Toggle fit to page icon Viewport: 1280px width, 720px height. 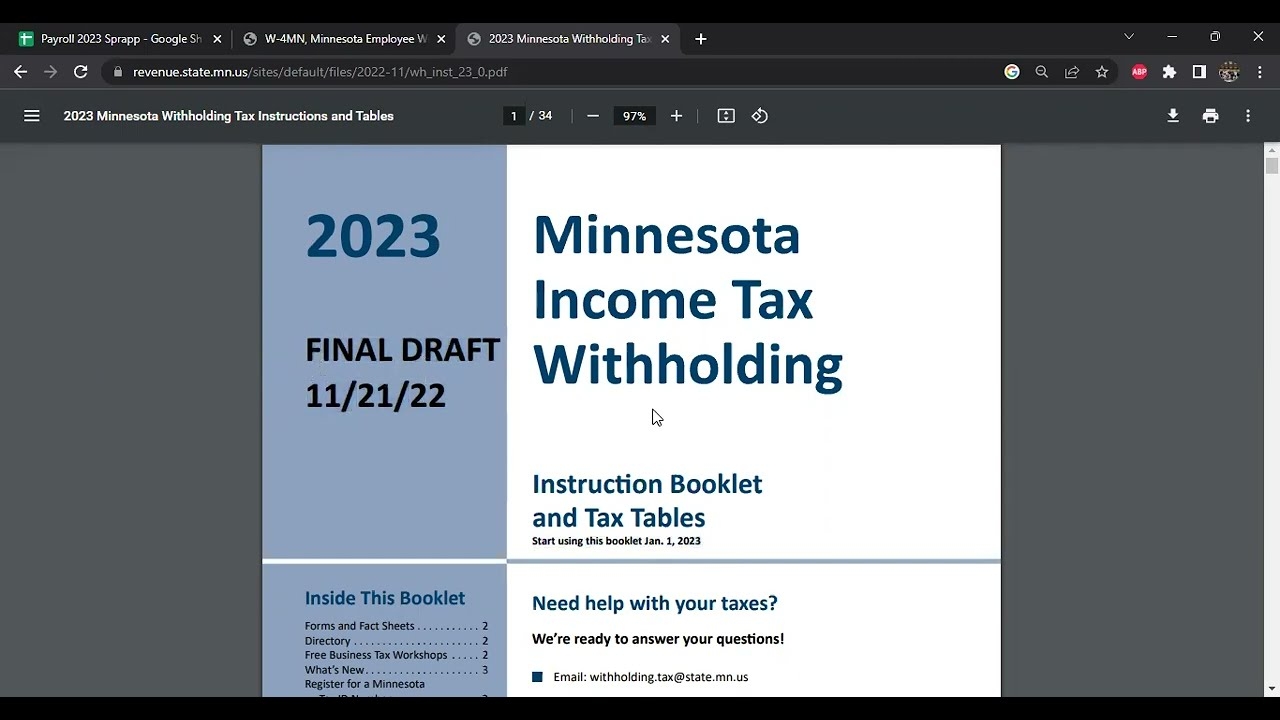coord(726,116)
